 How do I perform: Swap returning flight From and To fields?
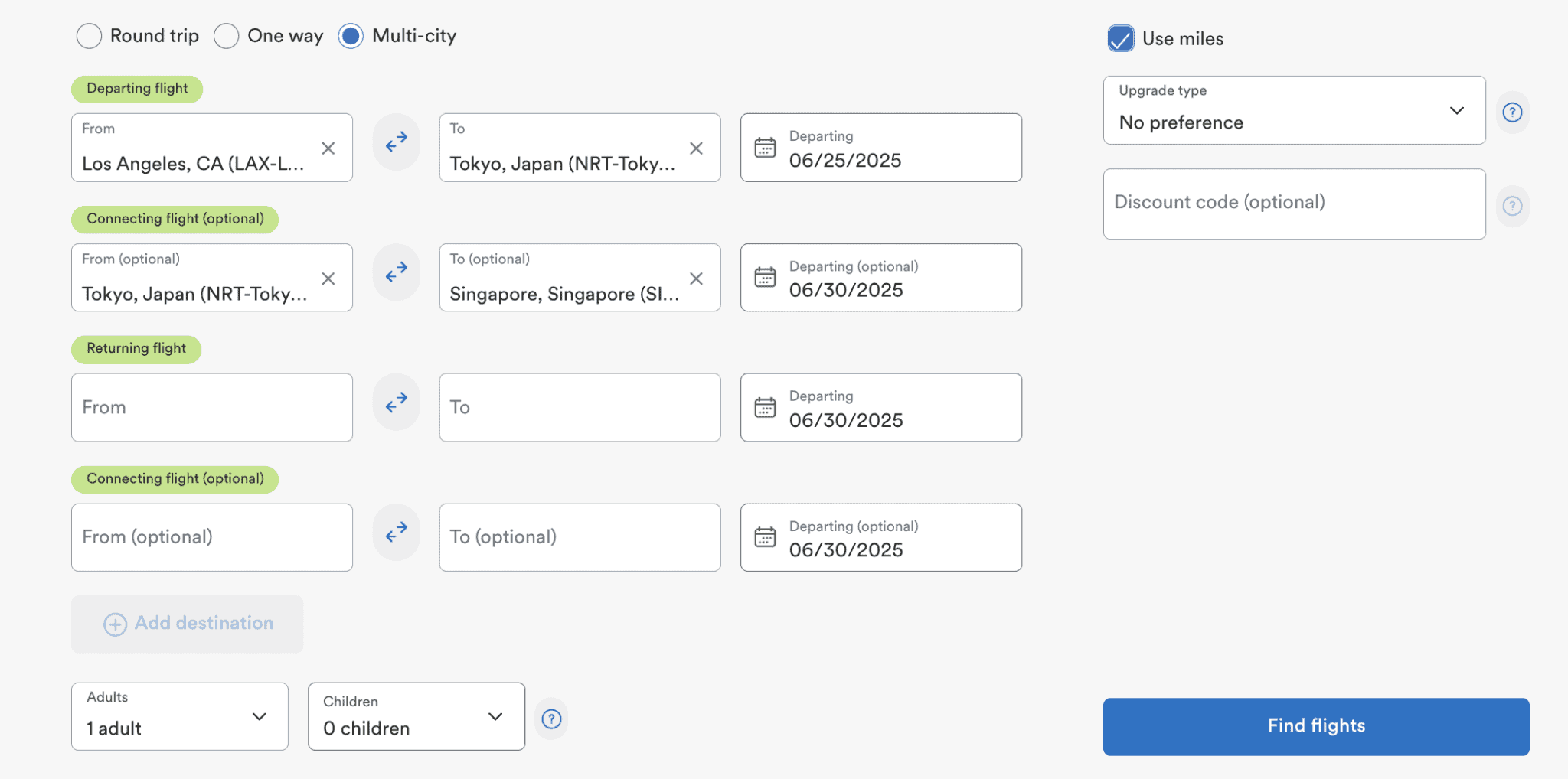tap(396, 403)
